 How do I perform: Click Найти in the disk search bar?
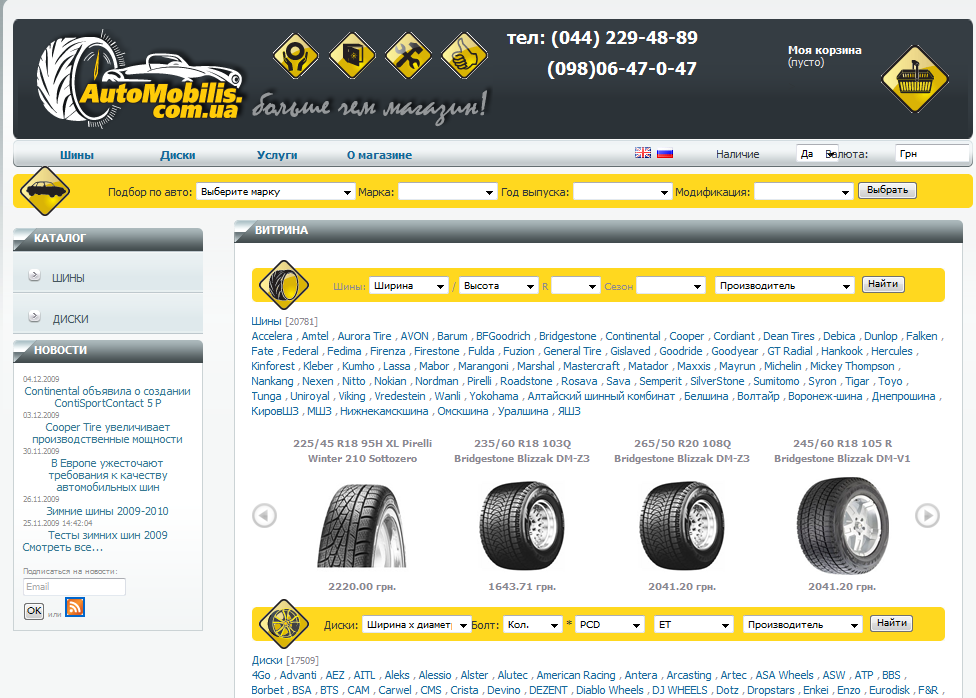[891, 623]
